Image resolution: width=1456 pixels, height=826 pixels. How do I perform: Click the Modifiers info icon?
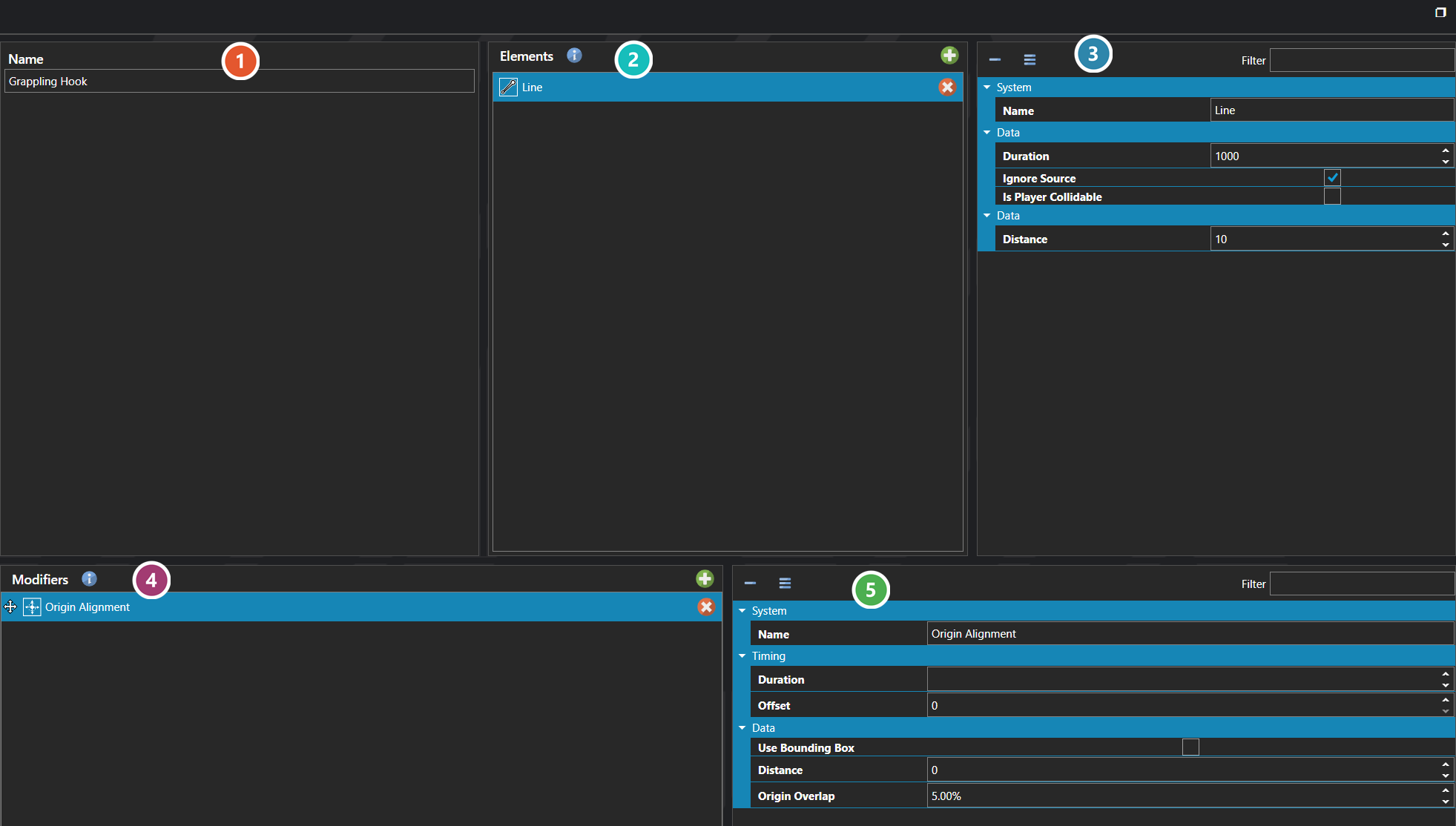point(89,579)
